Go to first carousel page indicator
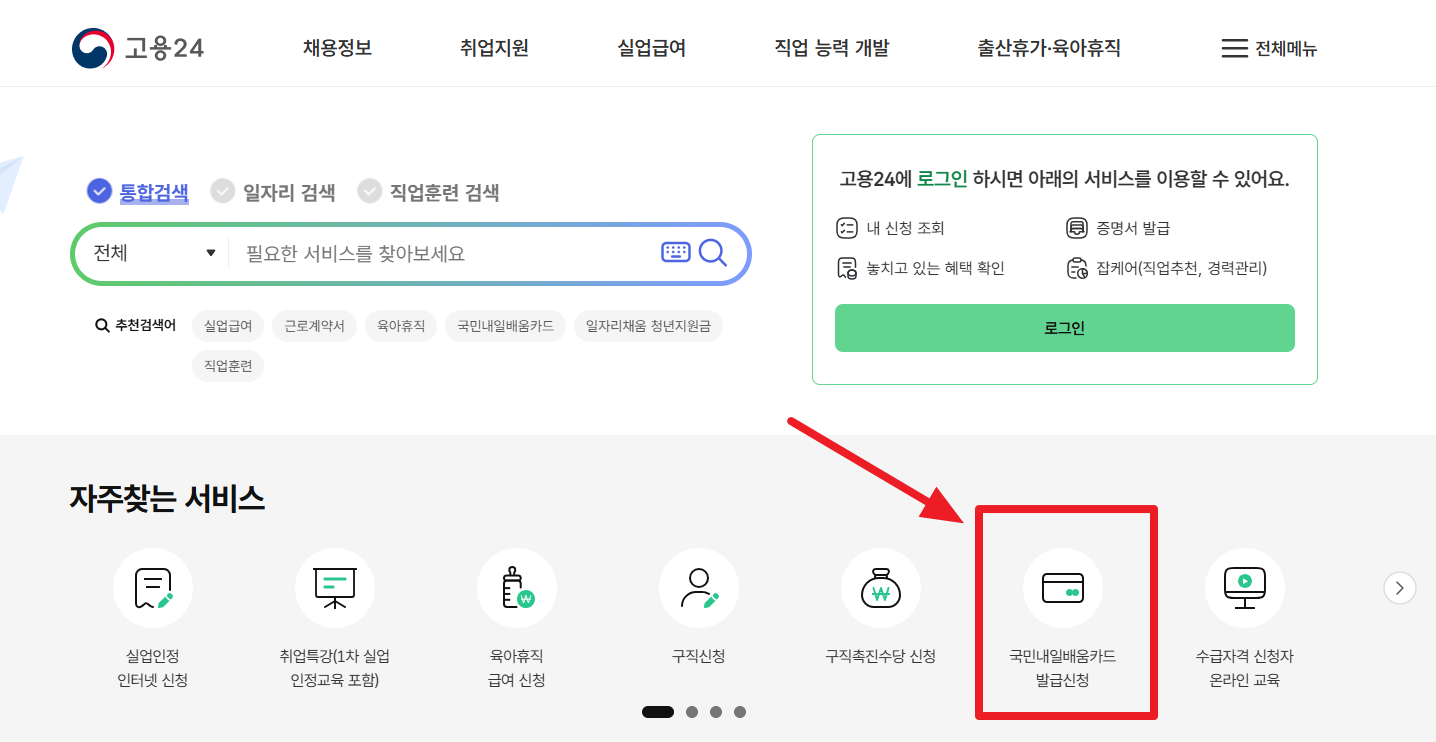The height and width of the screenshot is (742, 1436). (x=658, y=712)
